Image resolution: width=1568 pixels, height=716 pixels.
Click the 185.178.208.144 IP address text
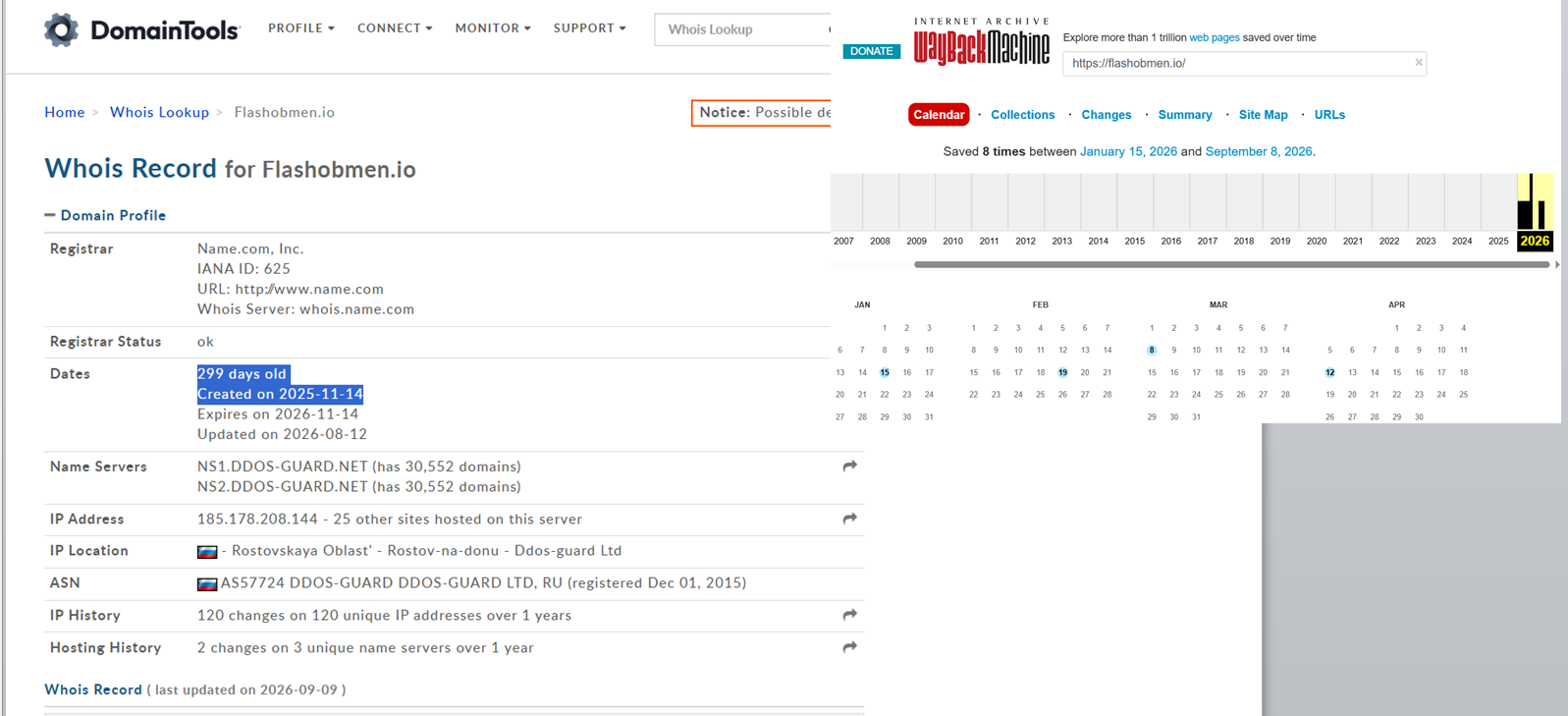pos(257,520)
